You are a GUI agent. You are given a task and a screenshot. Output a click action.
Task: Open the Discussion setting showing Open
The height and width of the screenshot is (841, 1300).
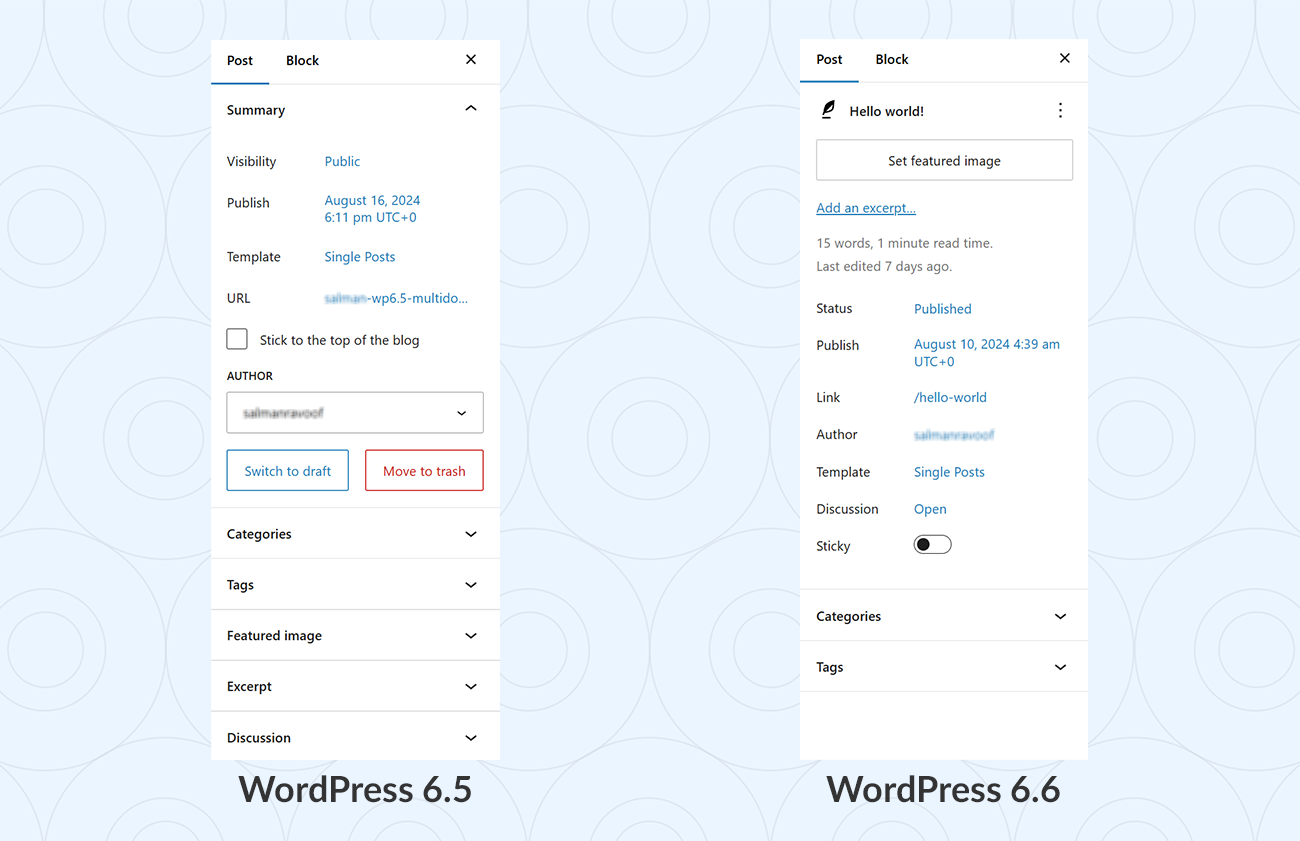930,509
